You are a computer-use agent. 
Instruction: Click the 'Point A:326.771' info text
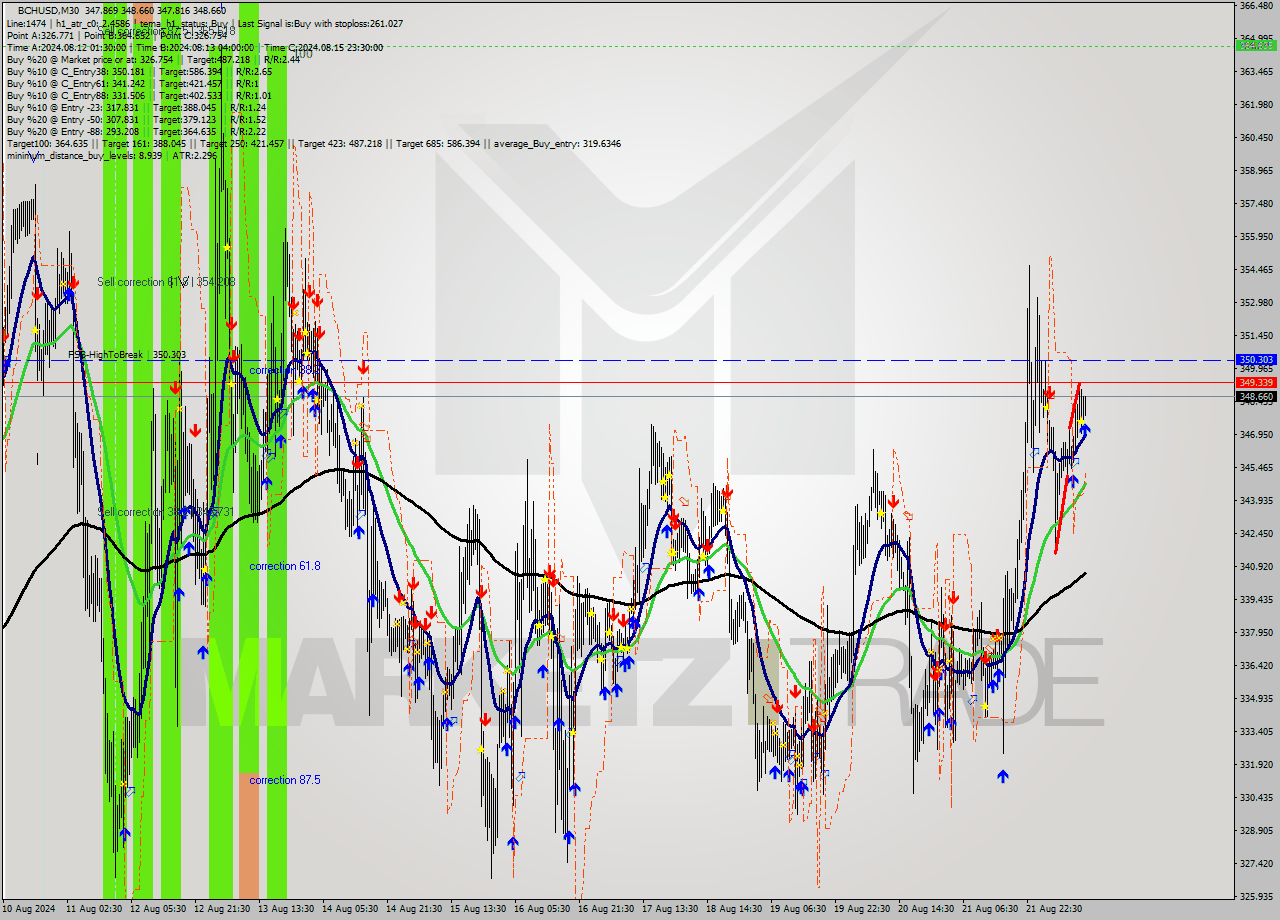pyautogui.click(x=39, y=35)
